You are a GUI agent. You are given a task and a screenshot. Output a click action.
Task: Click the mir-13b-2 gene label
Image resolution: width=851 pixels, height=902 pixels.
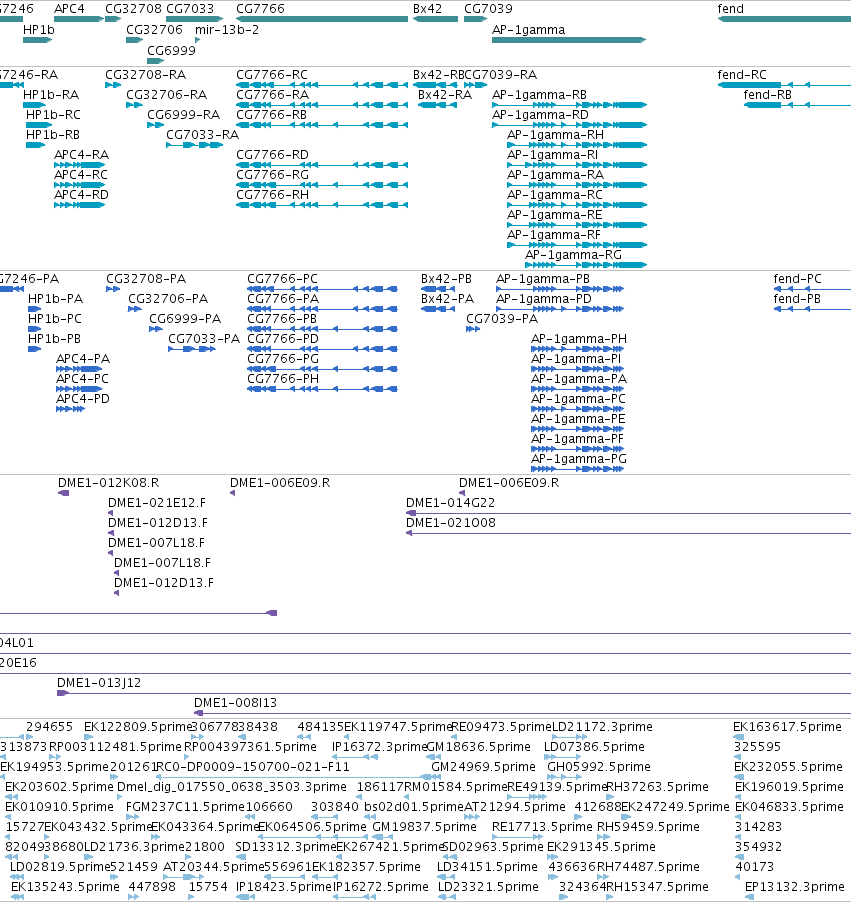tap(227, 30)
